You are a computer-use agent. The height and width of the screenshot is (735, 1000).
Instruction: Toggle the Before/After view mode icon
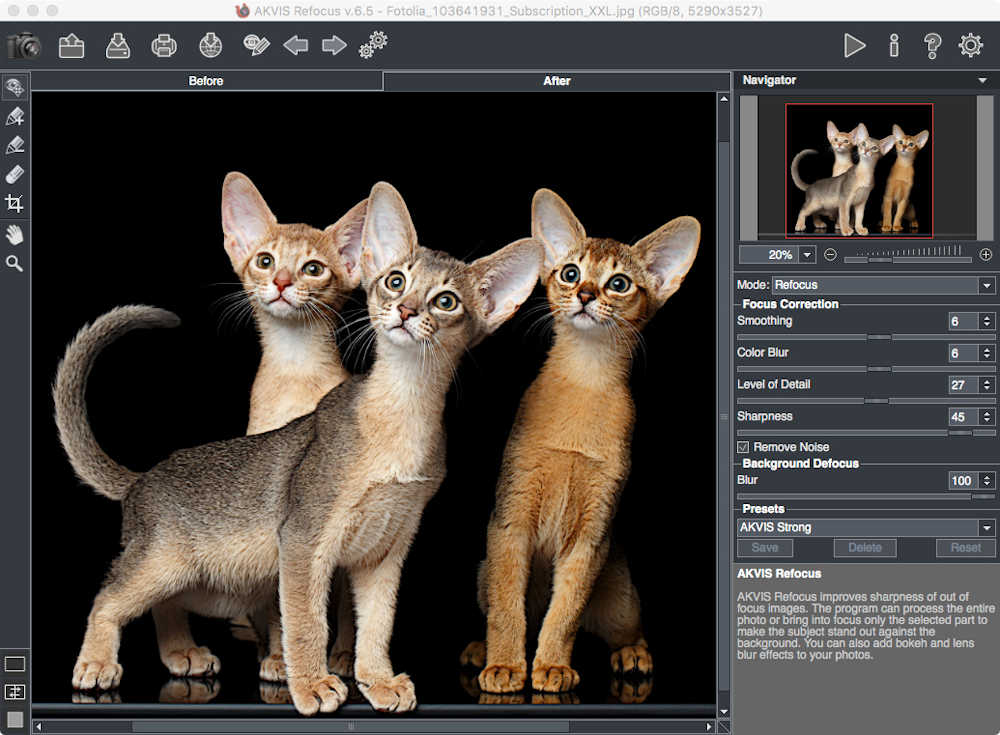point(15,692)
